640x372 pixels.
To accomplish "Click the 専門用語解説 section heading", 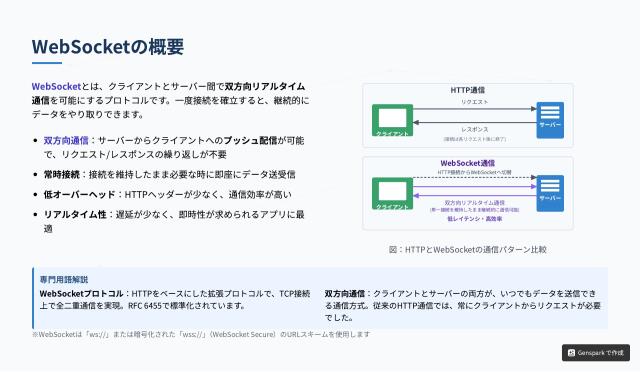I will coord(64,280).
